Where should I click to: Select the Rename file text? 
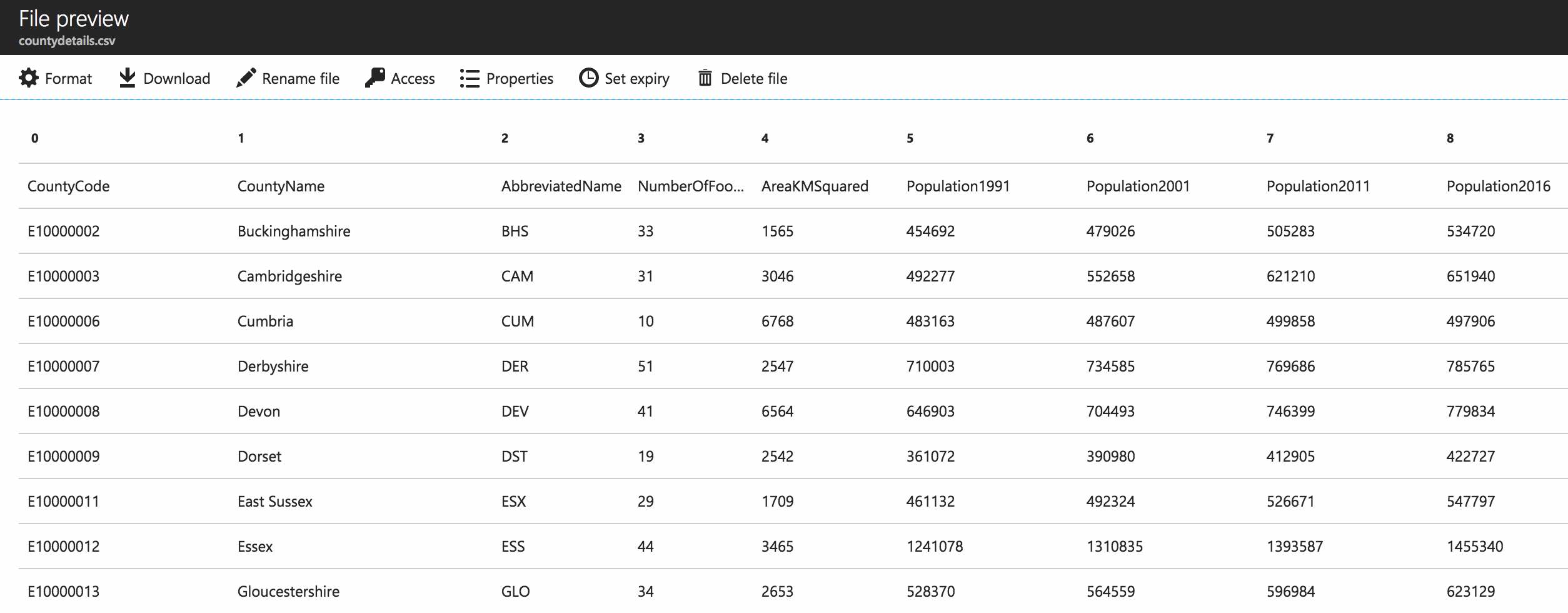tap(300, 79)
